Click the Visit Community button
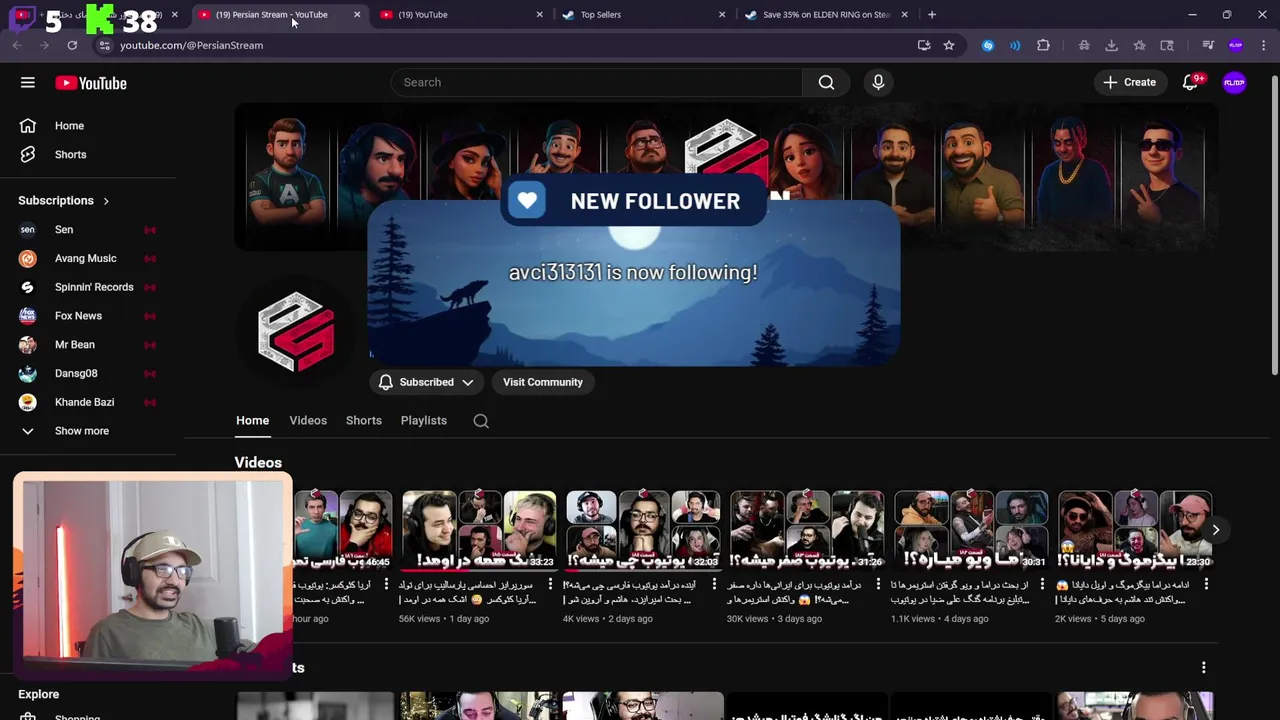This screenshot has height=720, width=1280. (543, 382)
